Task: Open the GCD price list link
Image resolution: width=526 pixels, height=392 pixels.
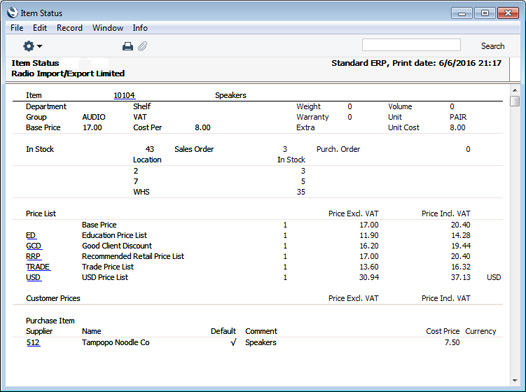Action: [34, 246]
